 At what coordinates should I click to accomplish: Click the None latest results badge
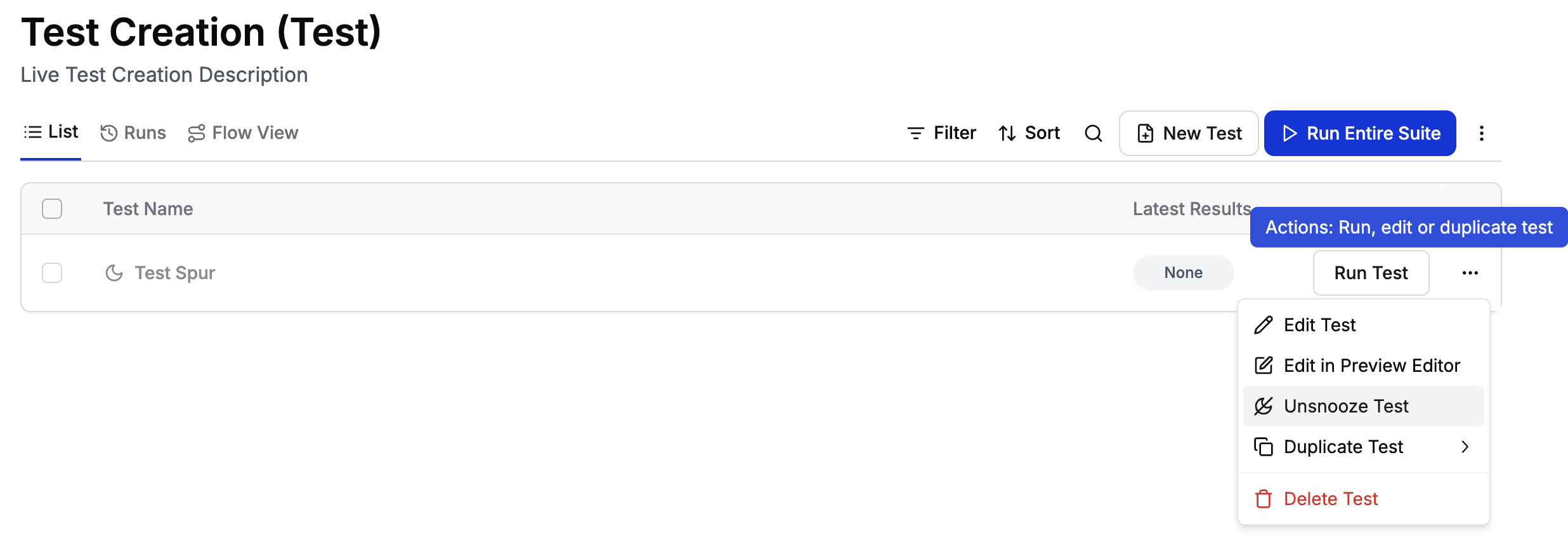click(x=1183, y=273)
